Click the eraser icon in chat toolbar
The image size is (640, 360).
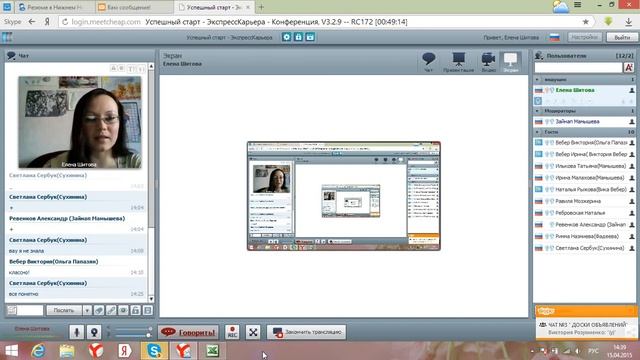[x=99, y=310]
